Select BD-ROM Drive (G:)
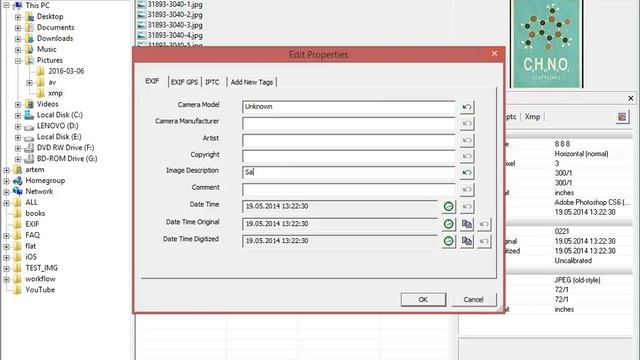 [x=67, y=158]
